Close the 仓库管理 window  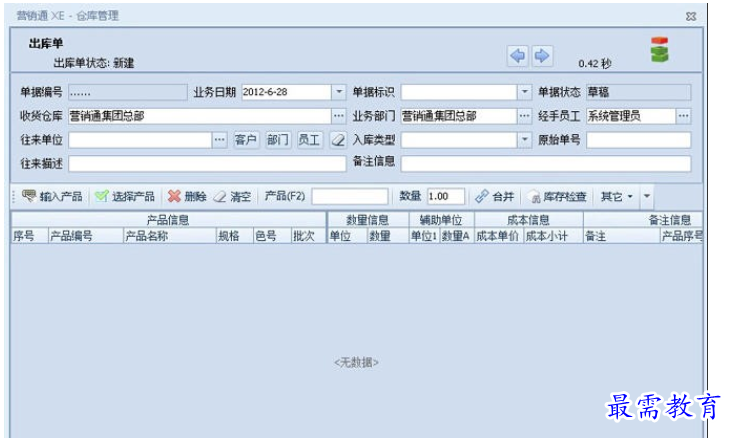[691, 16]
